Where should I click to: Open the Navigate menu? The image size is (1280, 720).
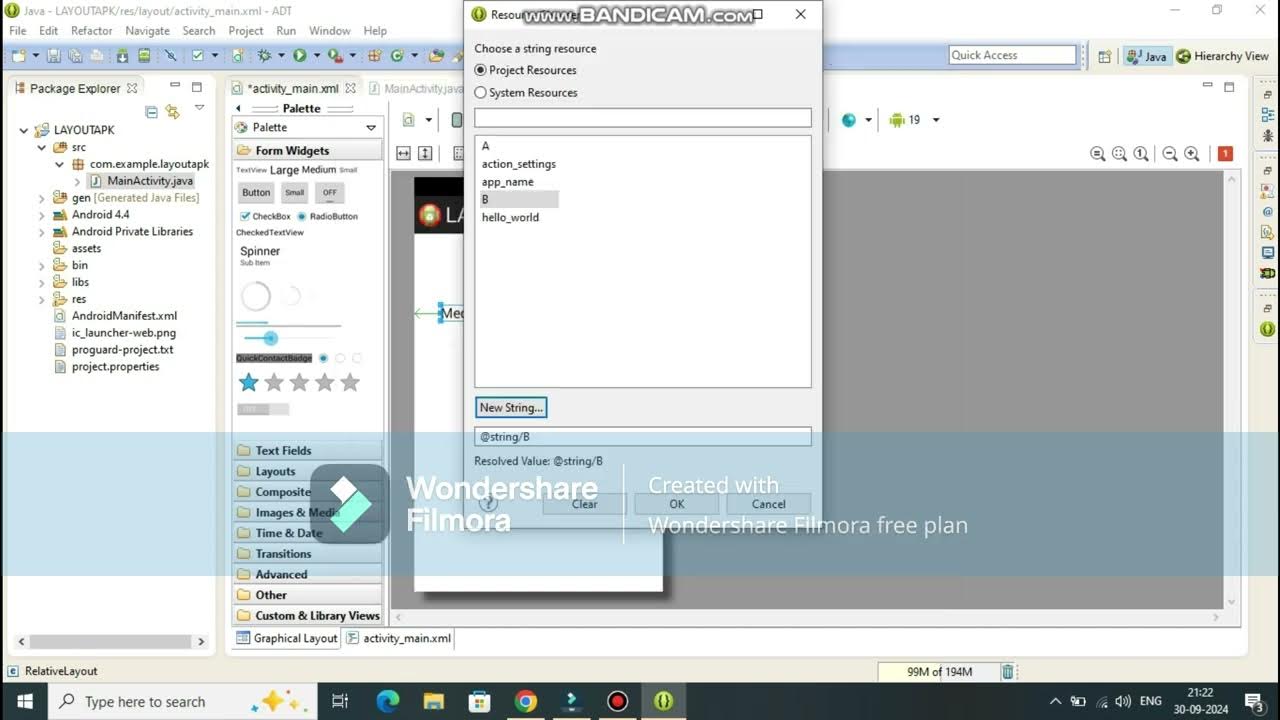pyautogui.click(x=147, y=31)
